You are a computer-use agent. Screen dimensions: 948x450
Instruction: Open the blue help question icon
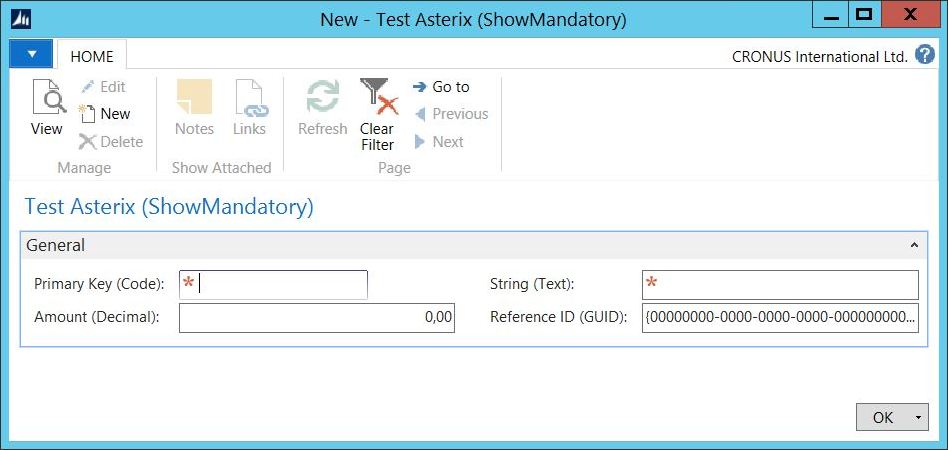(924, 55)
